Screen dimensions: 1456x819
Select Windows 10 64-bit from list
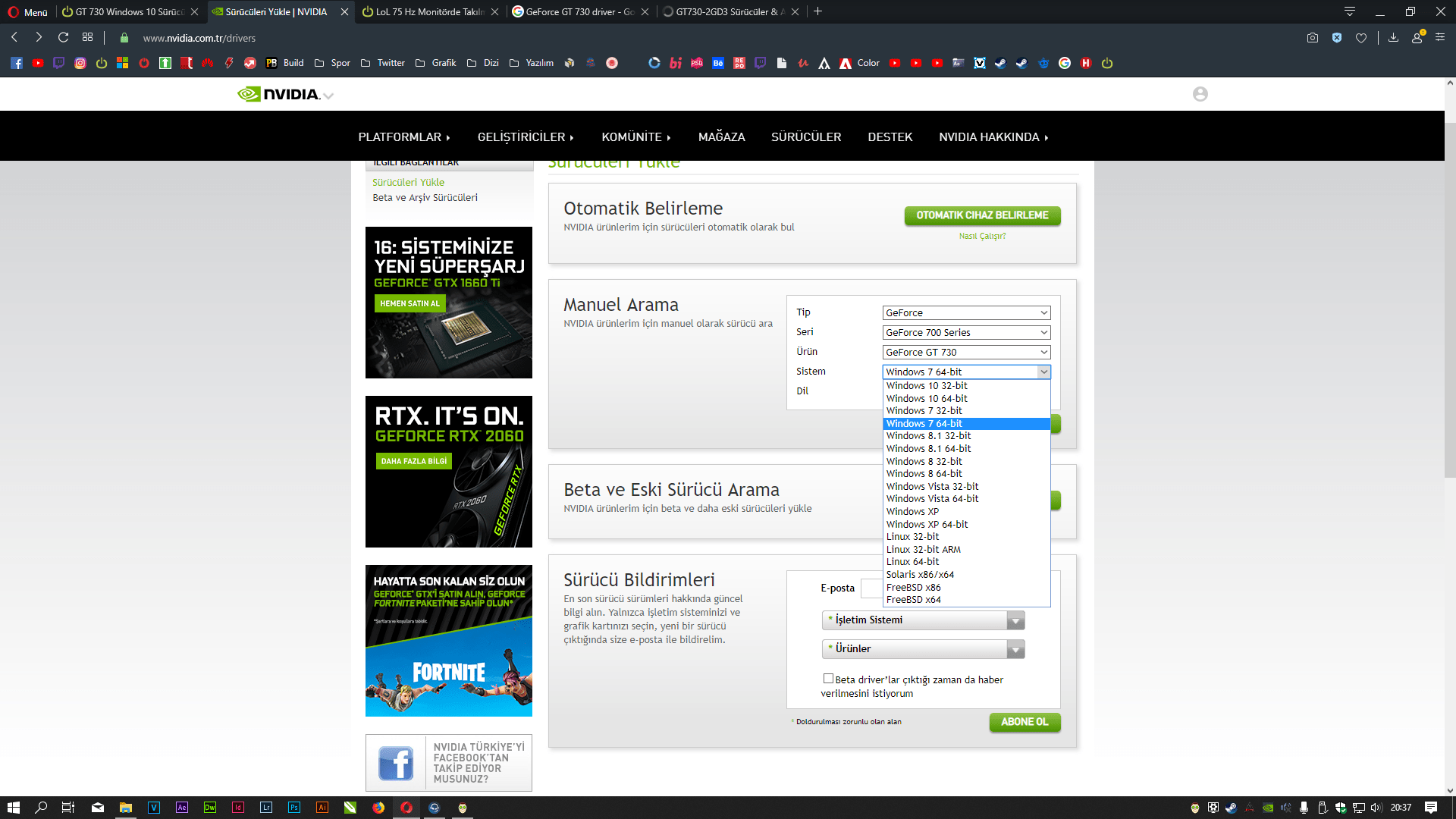(x=927, y=398)
